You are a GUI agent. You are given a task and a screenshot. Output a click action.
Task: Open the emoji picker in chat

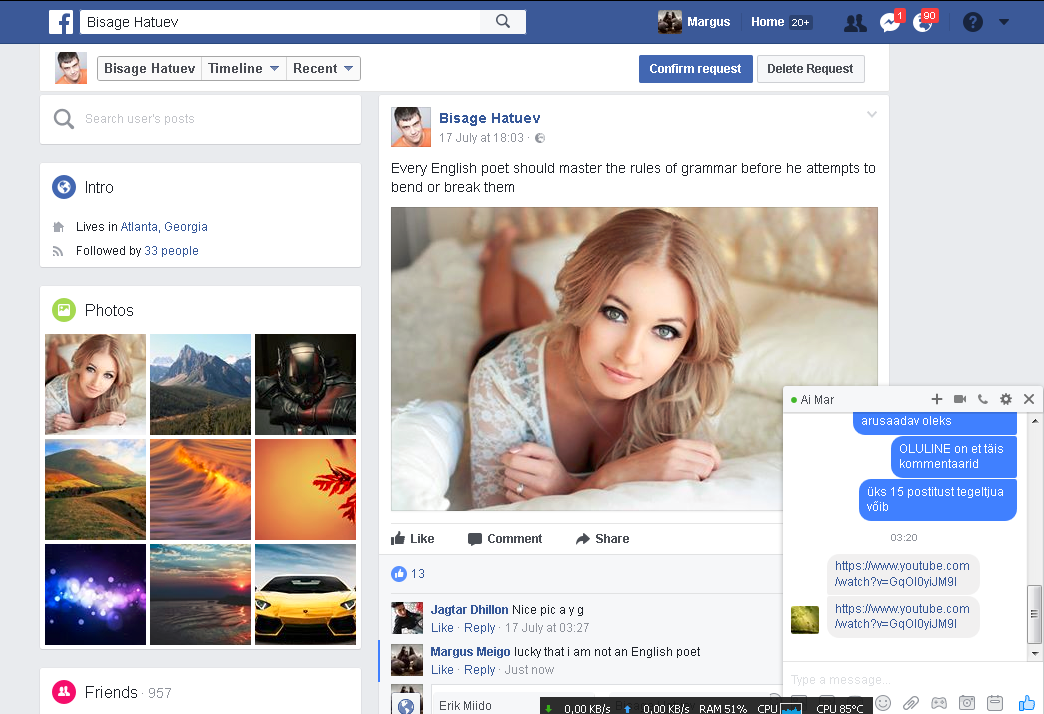[883, 703]
